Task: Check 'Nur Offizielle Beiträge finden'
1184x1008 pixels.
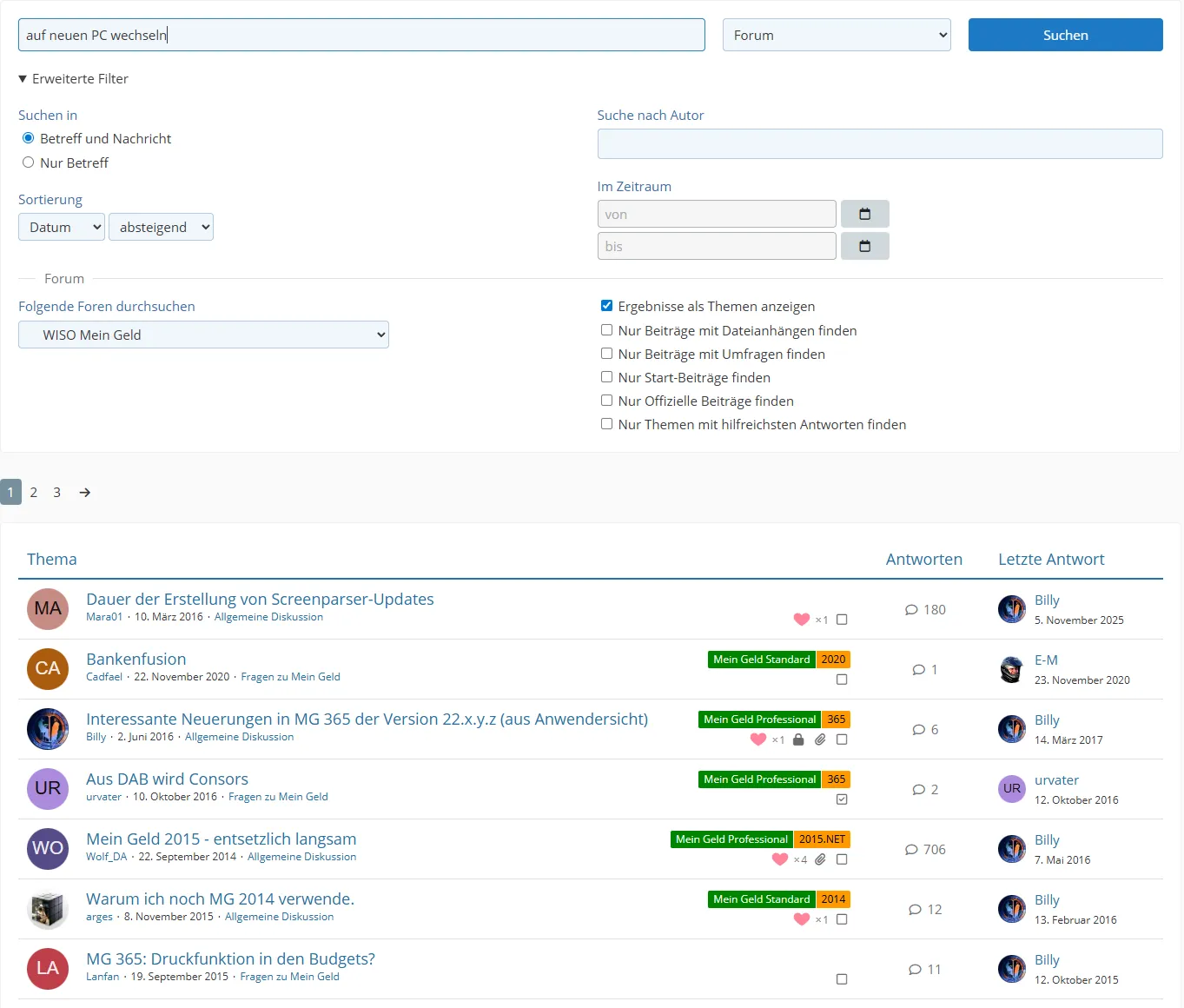Action: [606, 401]
